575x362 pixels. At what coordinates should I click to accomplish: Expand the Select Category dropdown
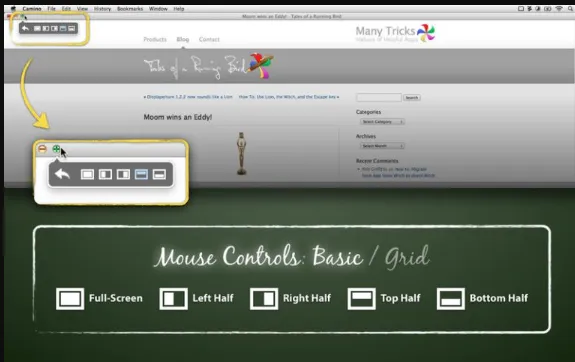click(382, 122)
